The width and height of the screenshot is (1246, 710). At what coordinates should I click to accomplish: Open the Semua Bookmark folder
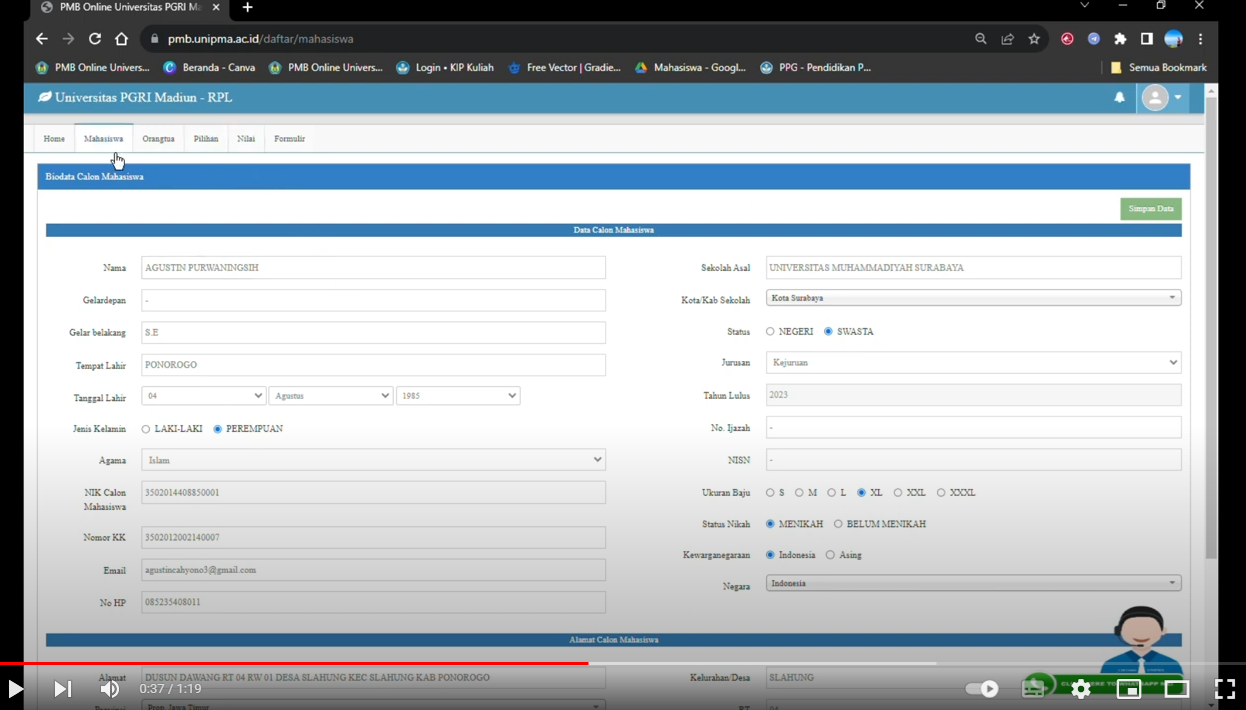click(1158, 68)
